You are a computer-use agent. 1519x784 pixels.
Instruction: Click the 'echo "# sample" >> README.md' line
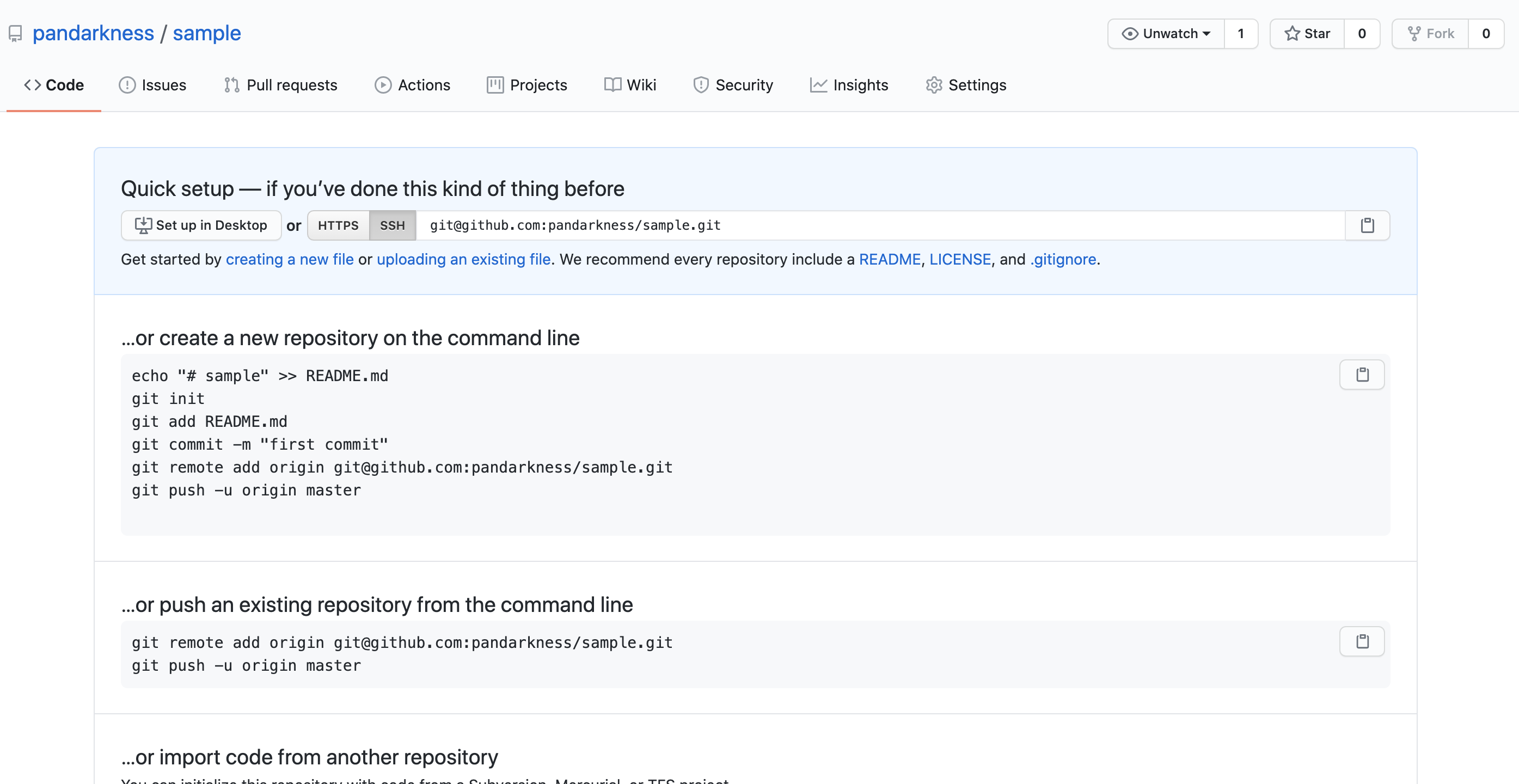point(260,376)
